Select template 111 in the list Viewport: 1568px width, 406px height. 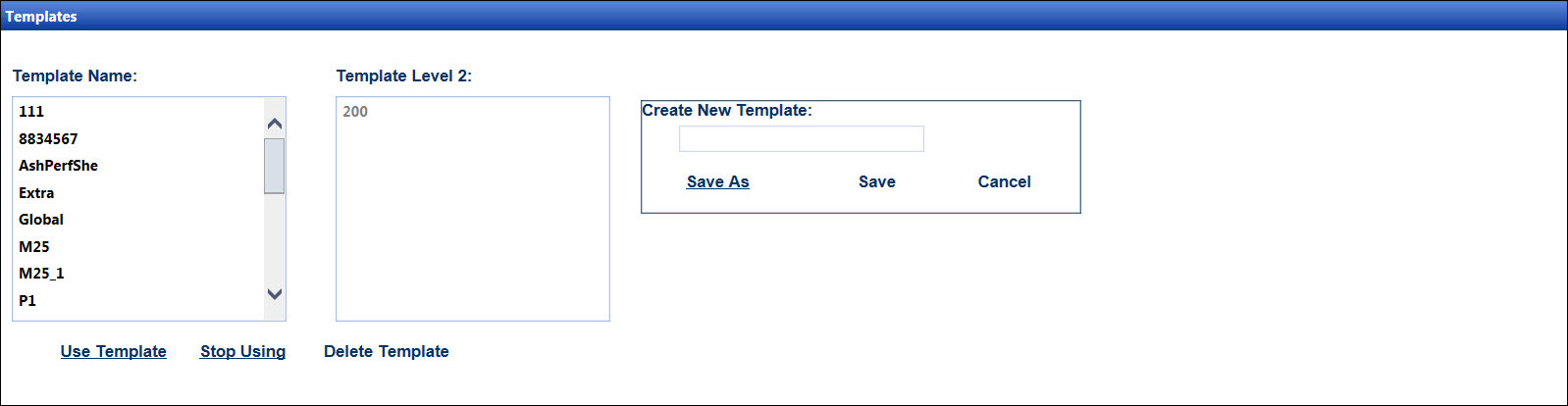point(31,112)
